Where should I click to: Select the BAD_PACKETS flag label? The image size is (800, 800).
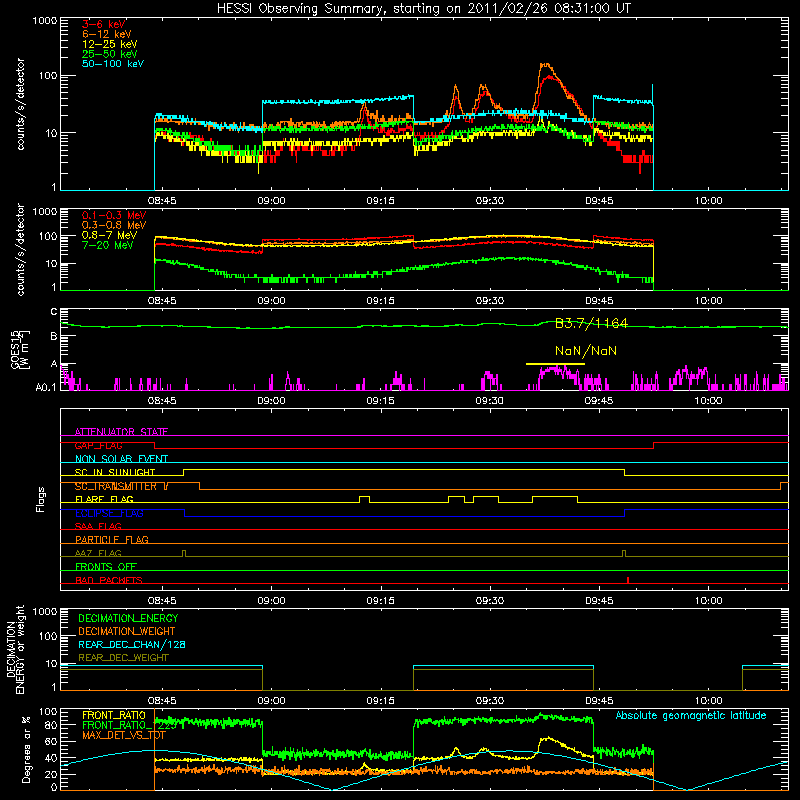(x=109, y=580)
